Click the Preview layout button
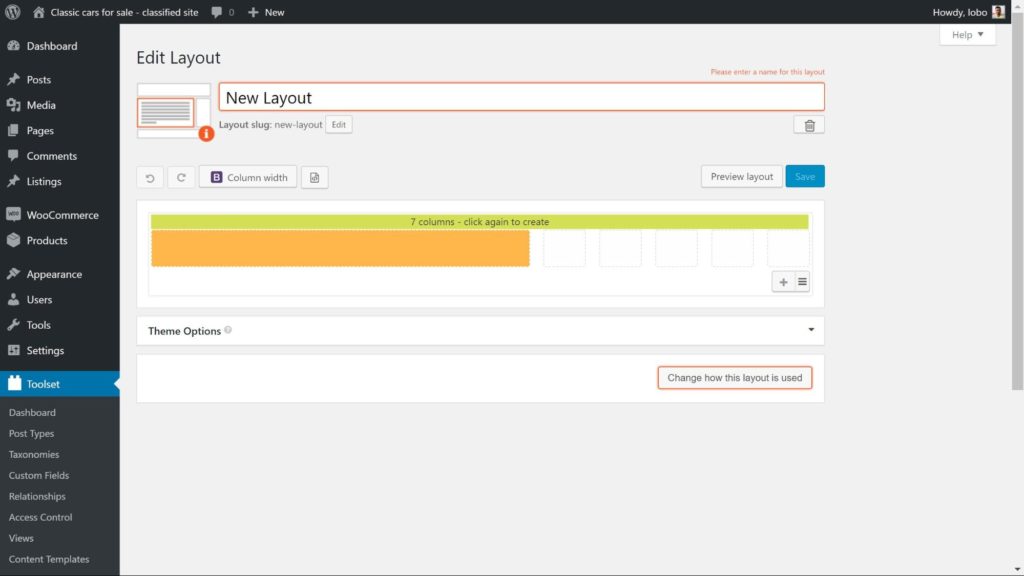Image resolution: width=1024 pixels, height=576 pixels. pos(741,177)
